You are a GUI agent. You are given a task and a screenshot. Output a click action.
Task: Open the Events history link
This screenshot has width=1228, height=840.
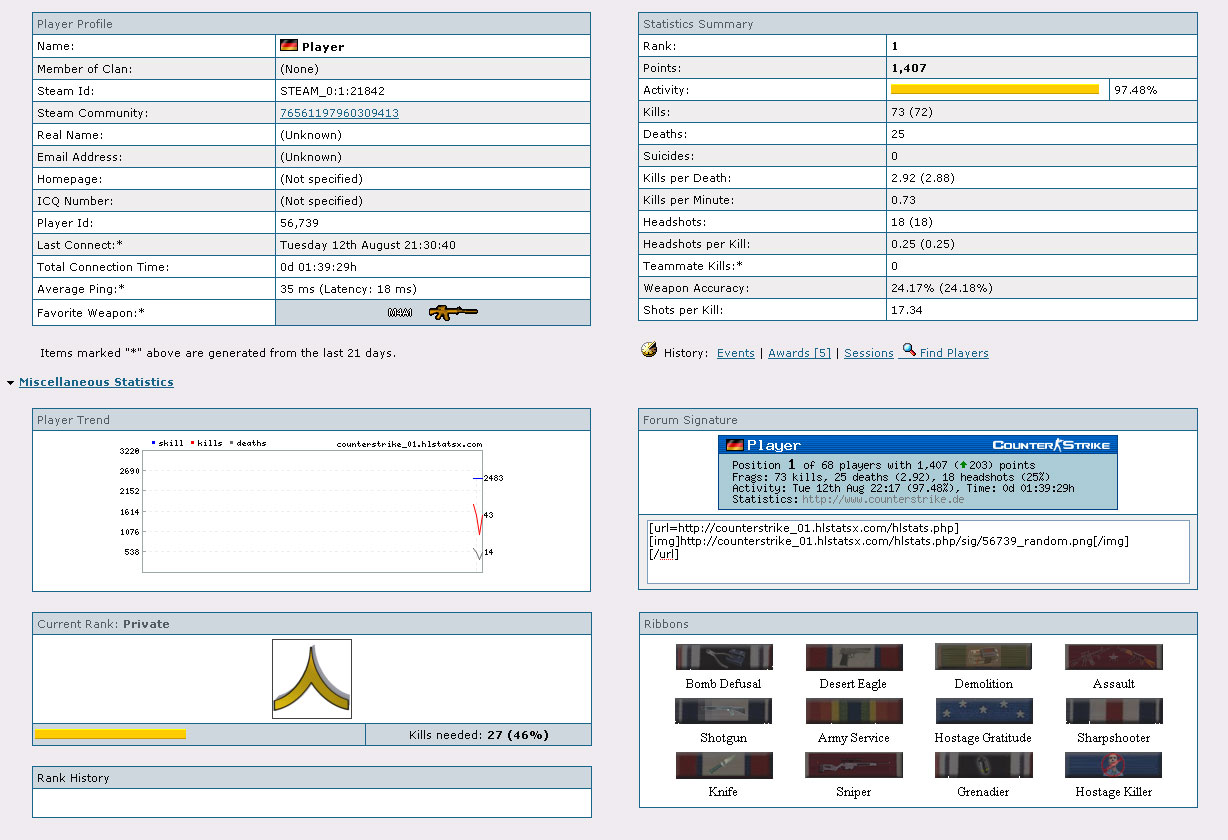(x=735, y=353)
